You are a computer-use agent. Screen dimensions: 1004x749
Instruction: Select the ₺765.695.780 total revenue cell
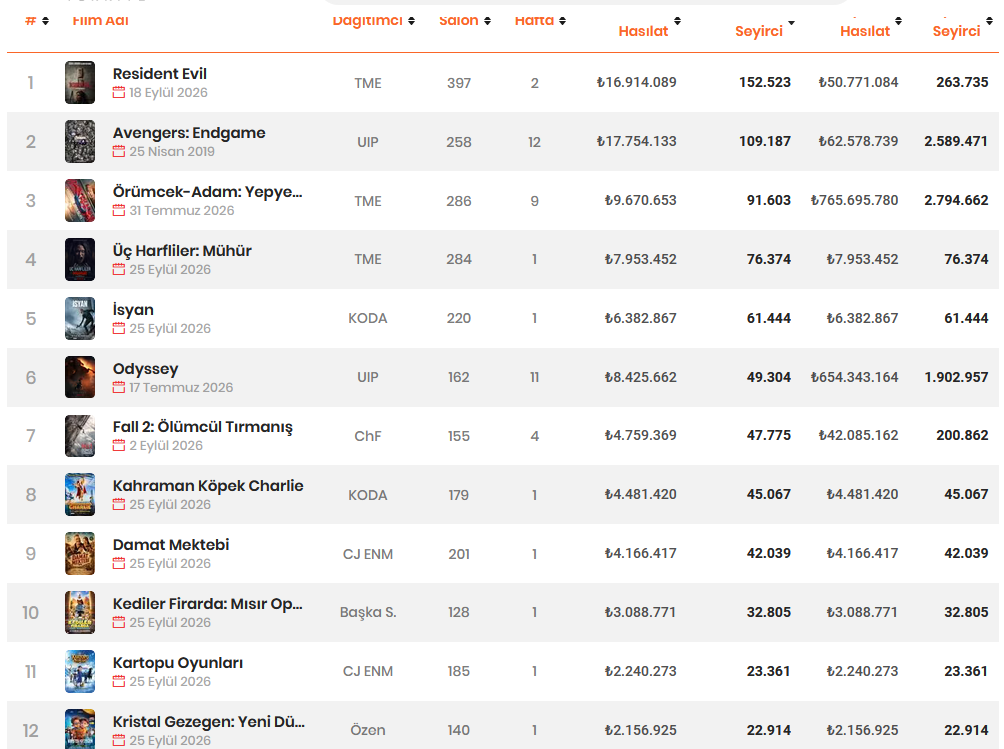(854, 200)
